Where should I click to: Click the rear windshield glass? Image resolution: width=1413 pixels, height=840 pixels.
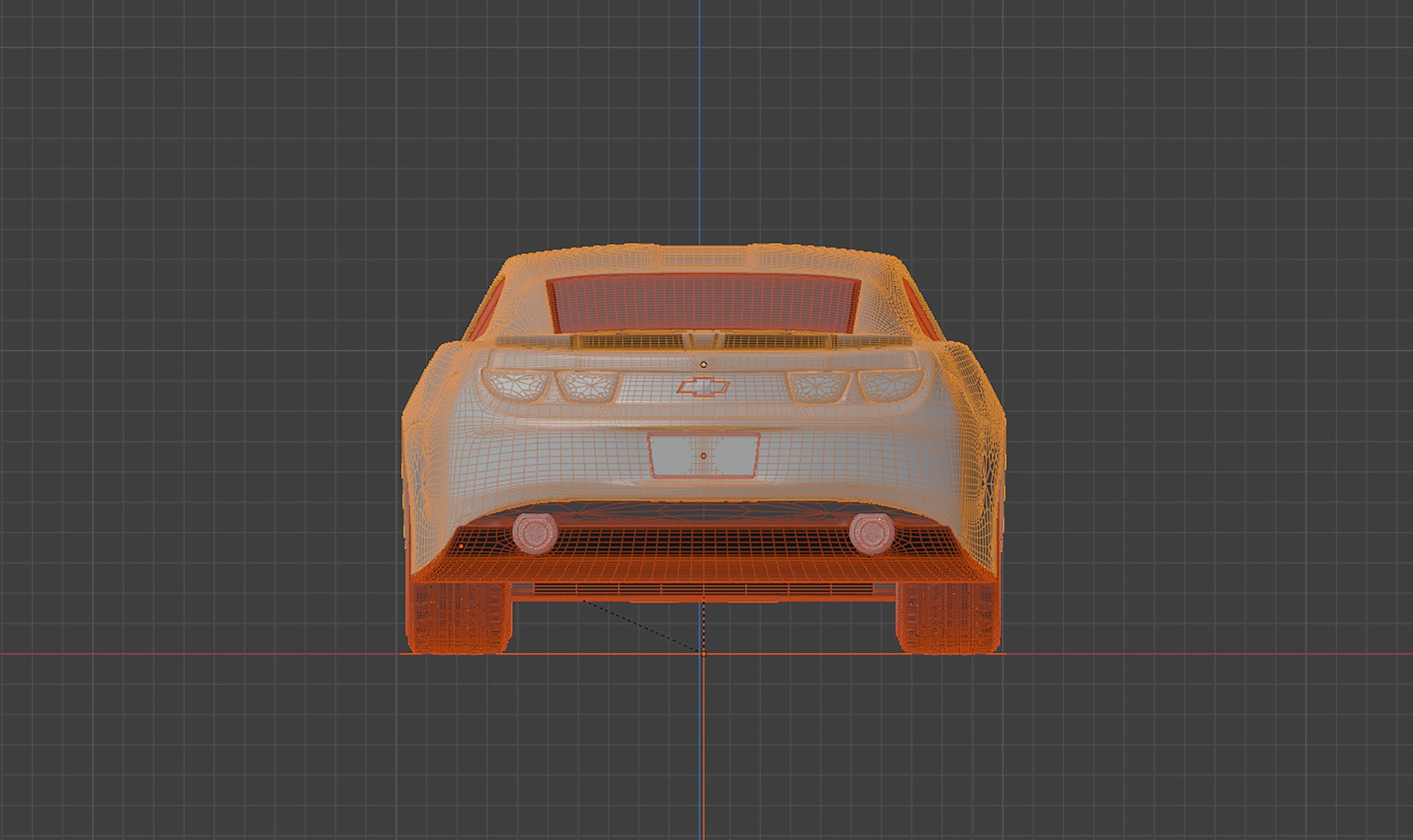coord(704,303)
